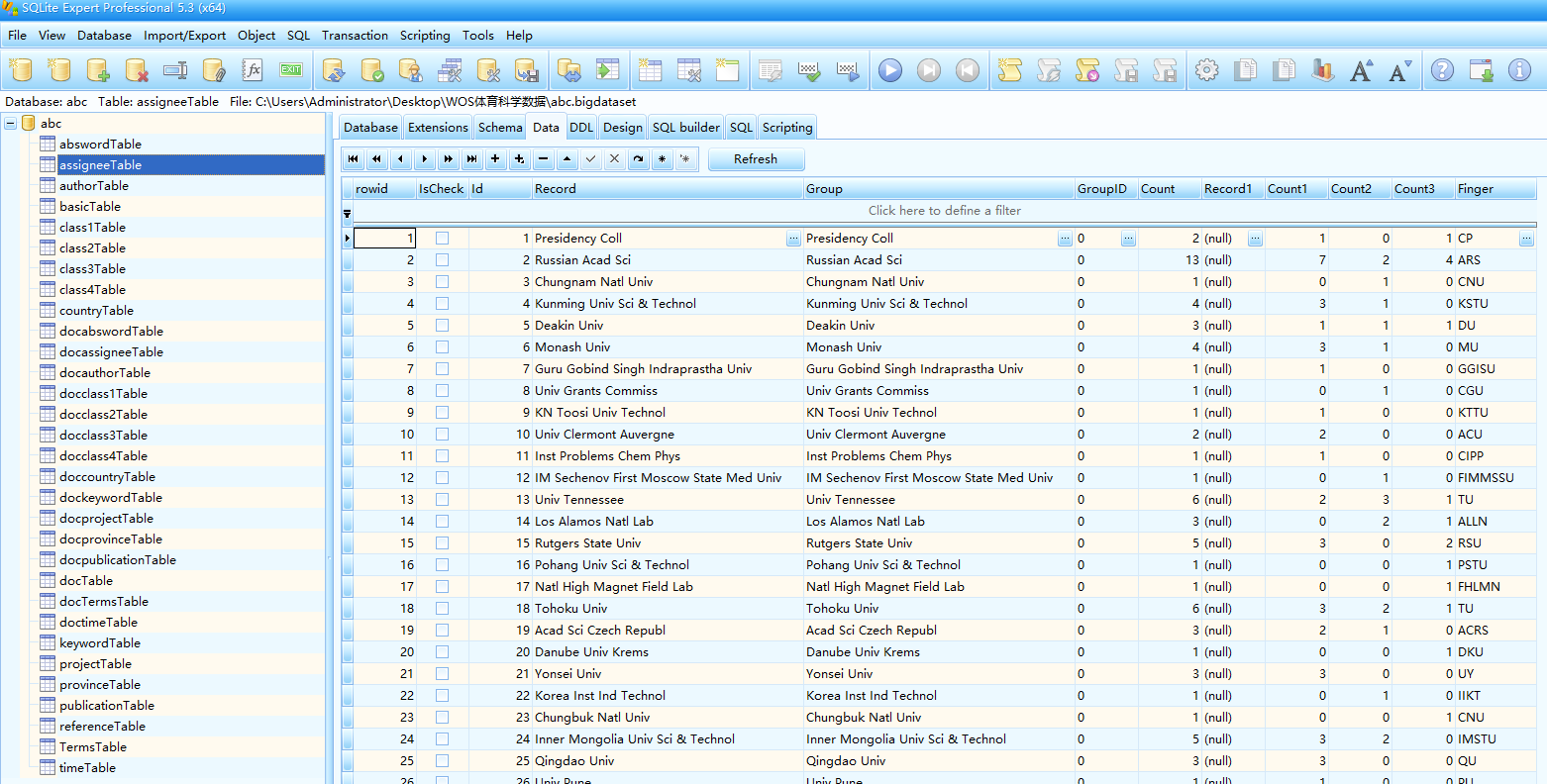
Task: Click the database with green checkmark icon
Action: (372, 70)
